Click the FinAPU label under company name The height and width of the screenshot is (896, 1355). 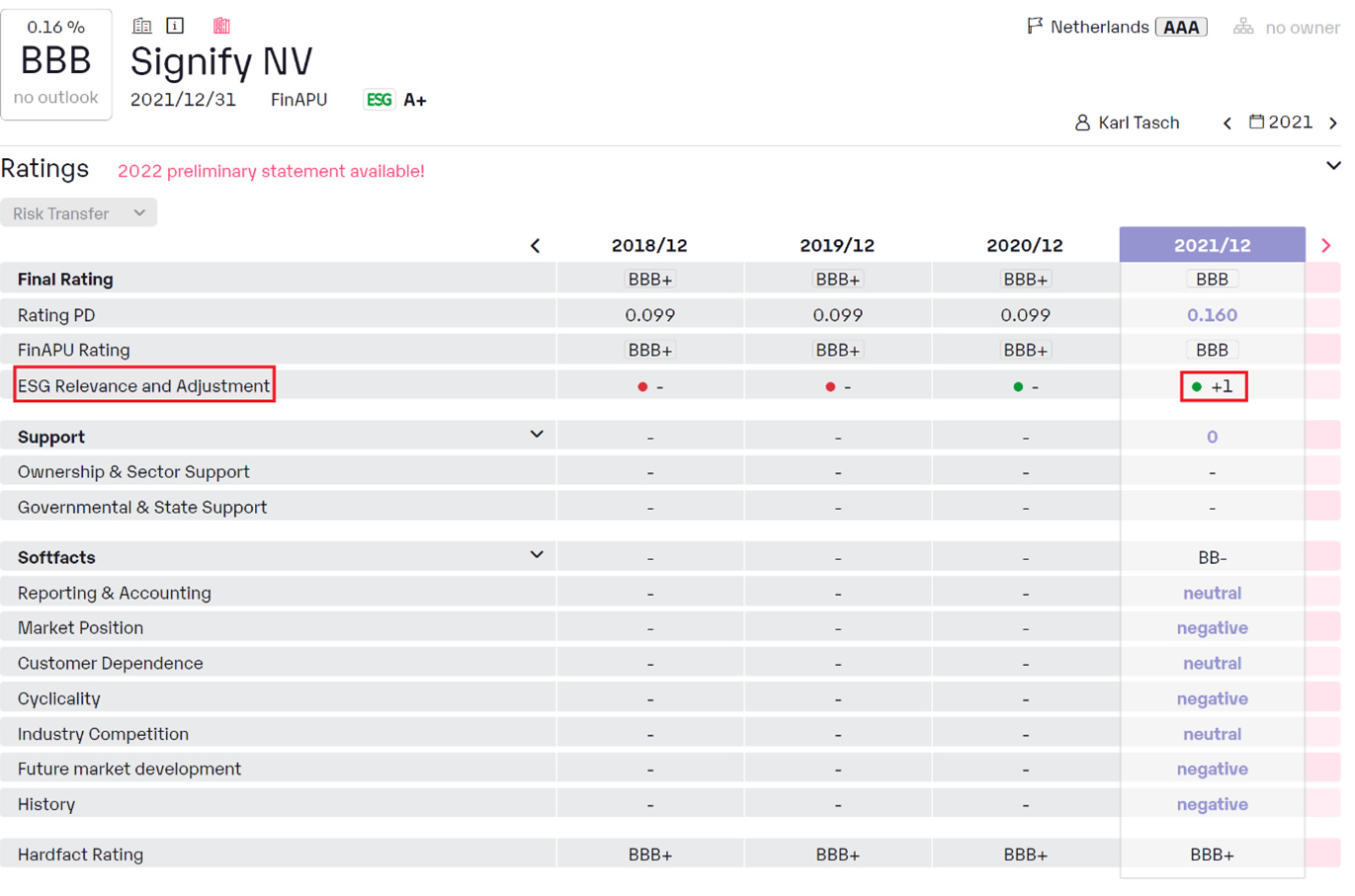(298, 100)
